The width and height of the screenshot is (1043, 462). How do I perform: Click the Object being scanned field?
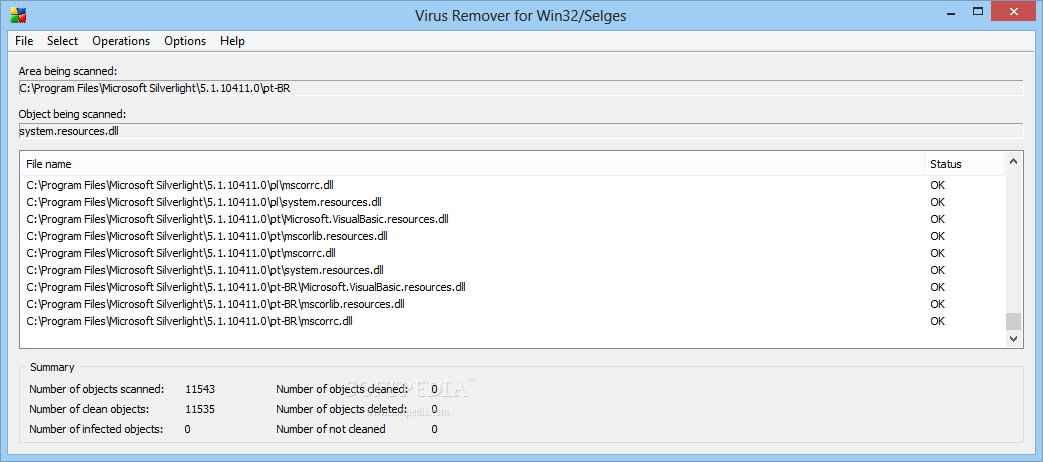pyautogui.click(x=521, y=131)
